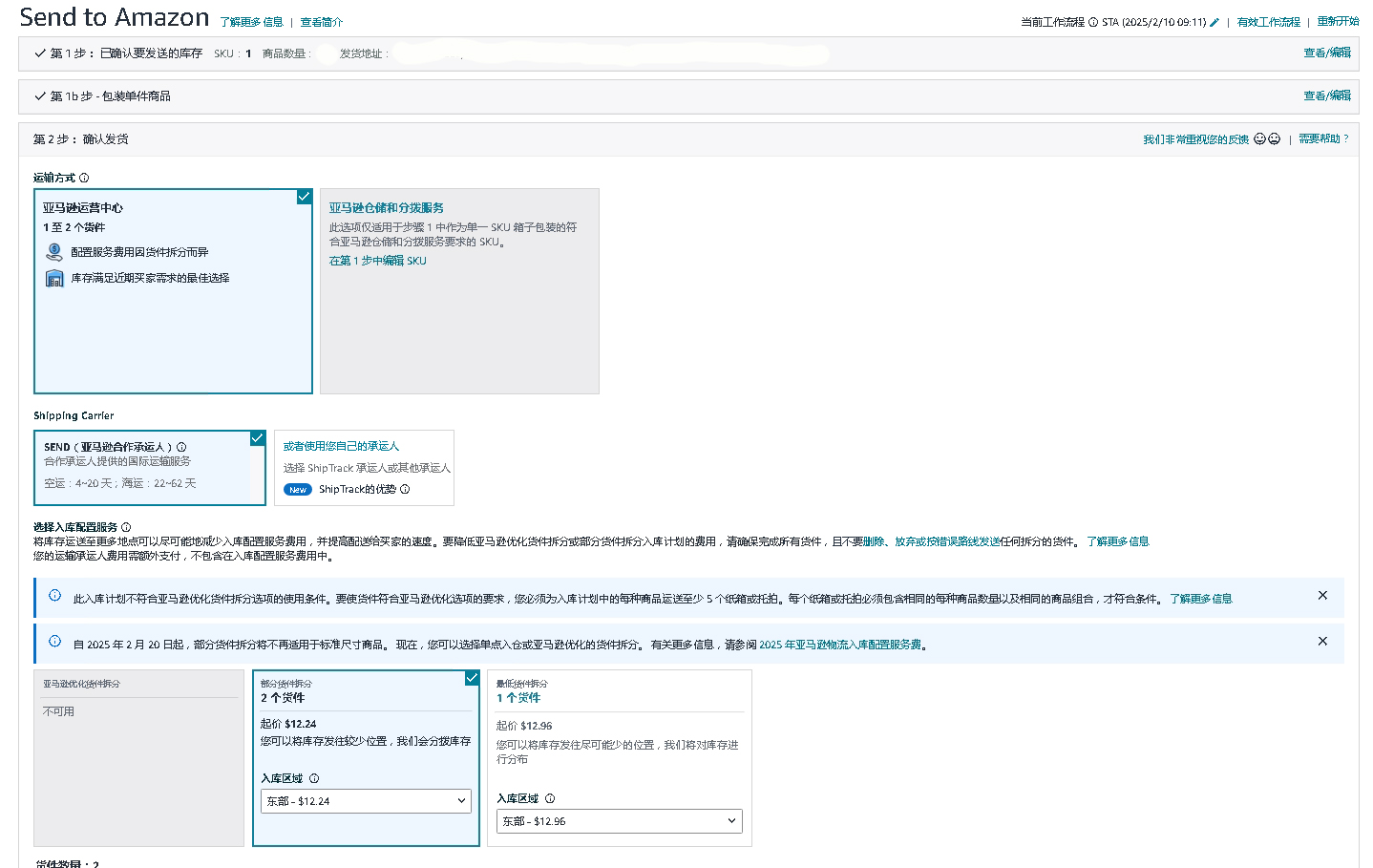1373x868 pixels.
Task: Click checkmark icon of 第1步 header
Action: [x=40, y=53]
